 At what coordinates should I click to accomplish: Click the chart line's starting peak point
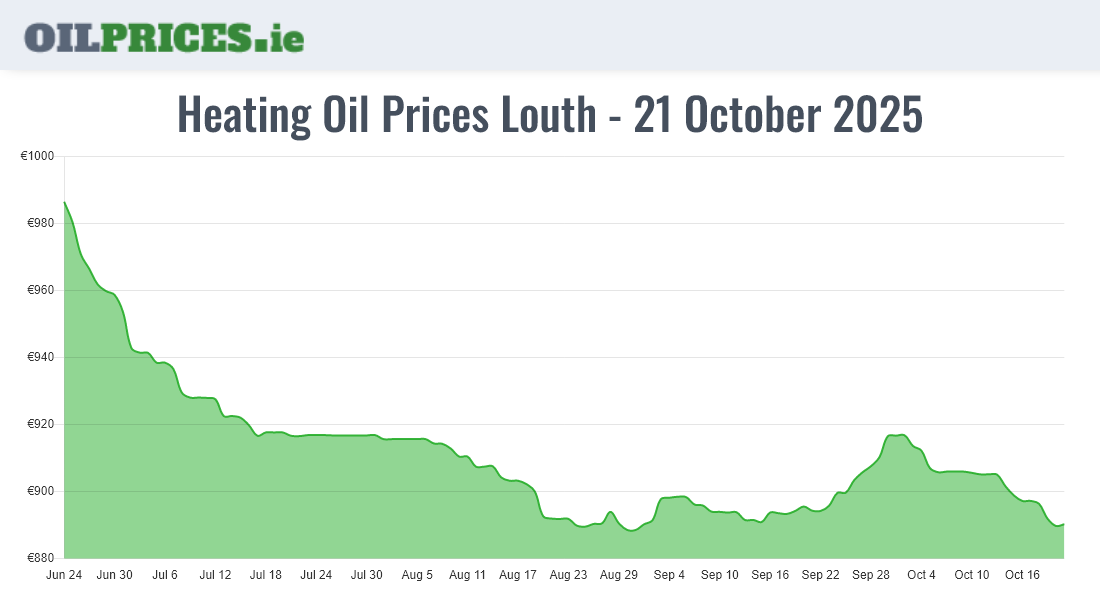64,202
